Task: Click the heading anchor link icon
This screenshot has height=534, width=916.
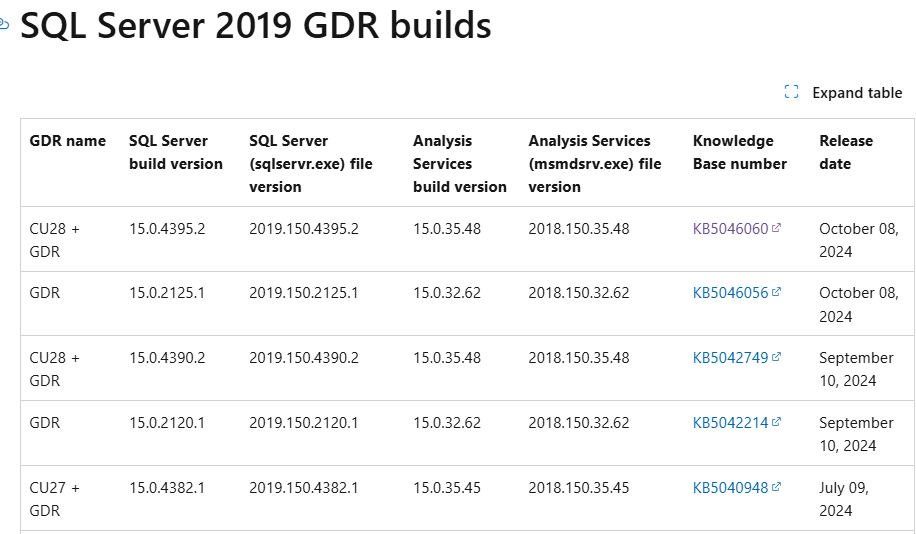Action: 4,25
